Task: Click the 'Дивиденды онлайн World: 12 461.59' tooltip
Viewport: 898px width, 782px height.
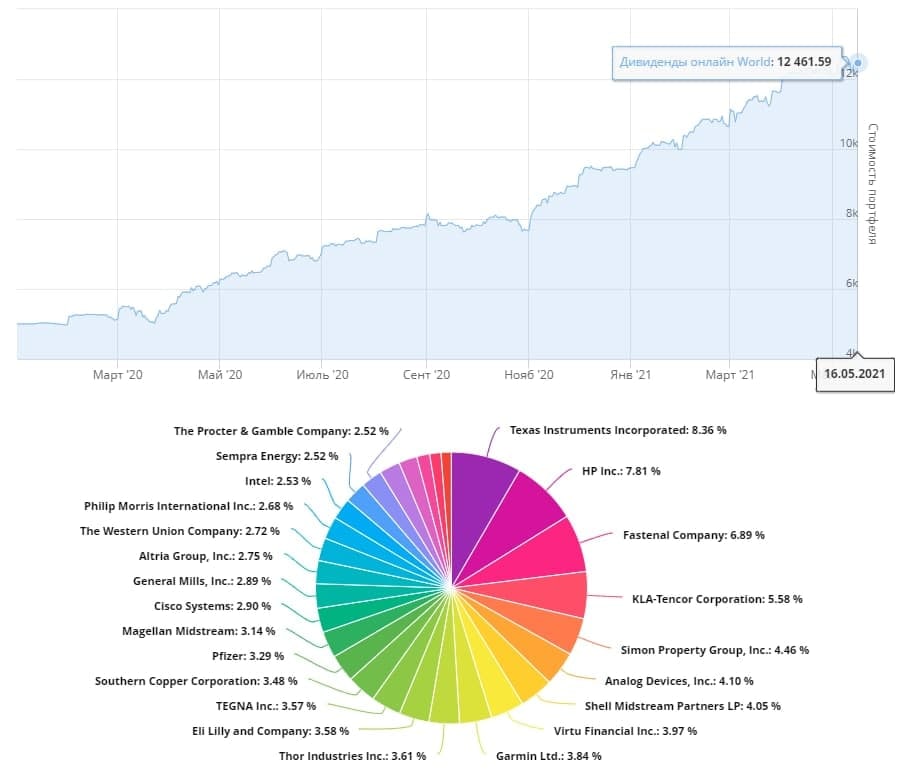Action: (x=727, y=62)
